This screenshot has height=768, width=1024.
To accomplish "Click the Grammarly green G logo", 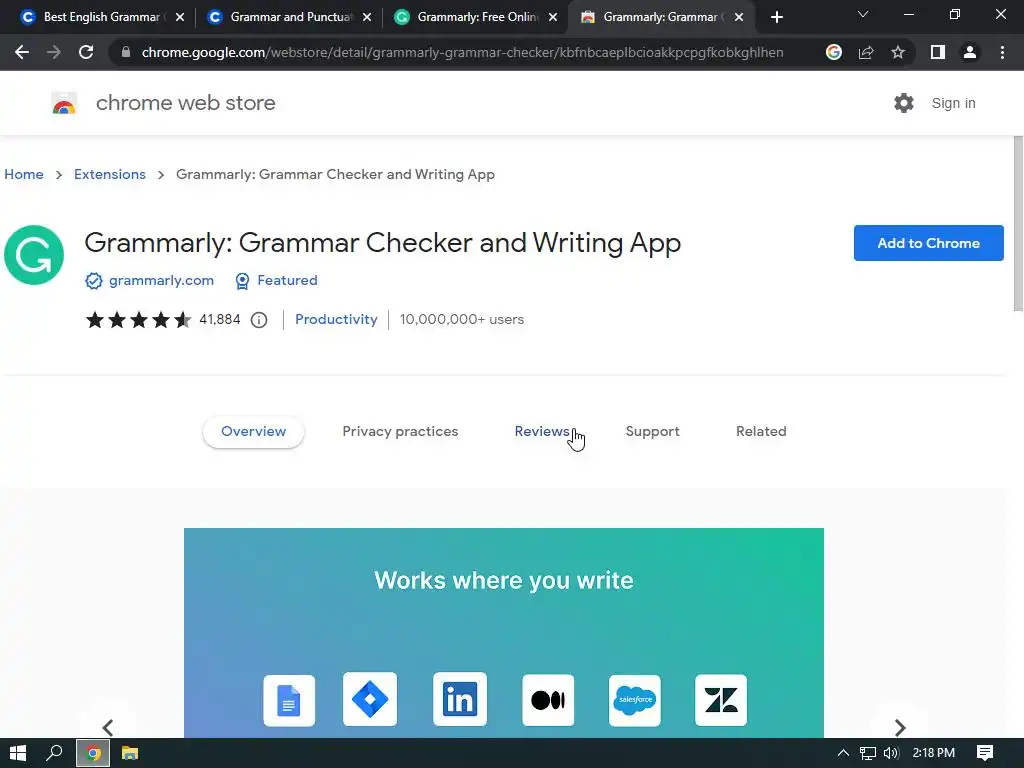I will pyautogui.click(x=34, y=255).
